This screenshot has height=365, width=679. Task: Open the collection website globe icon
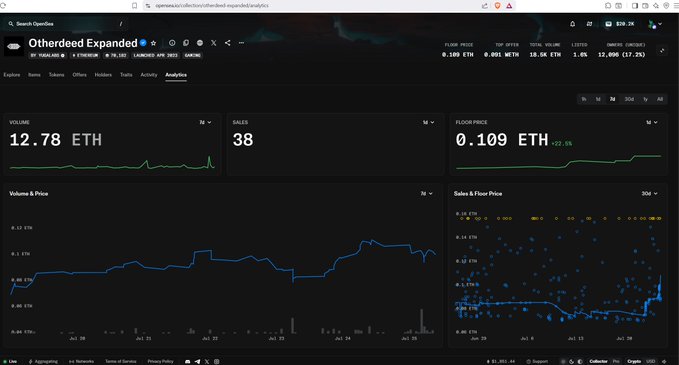coord(200,43)
